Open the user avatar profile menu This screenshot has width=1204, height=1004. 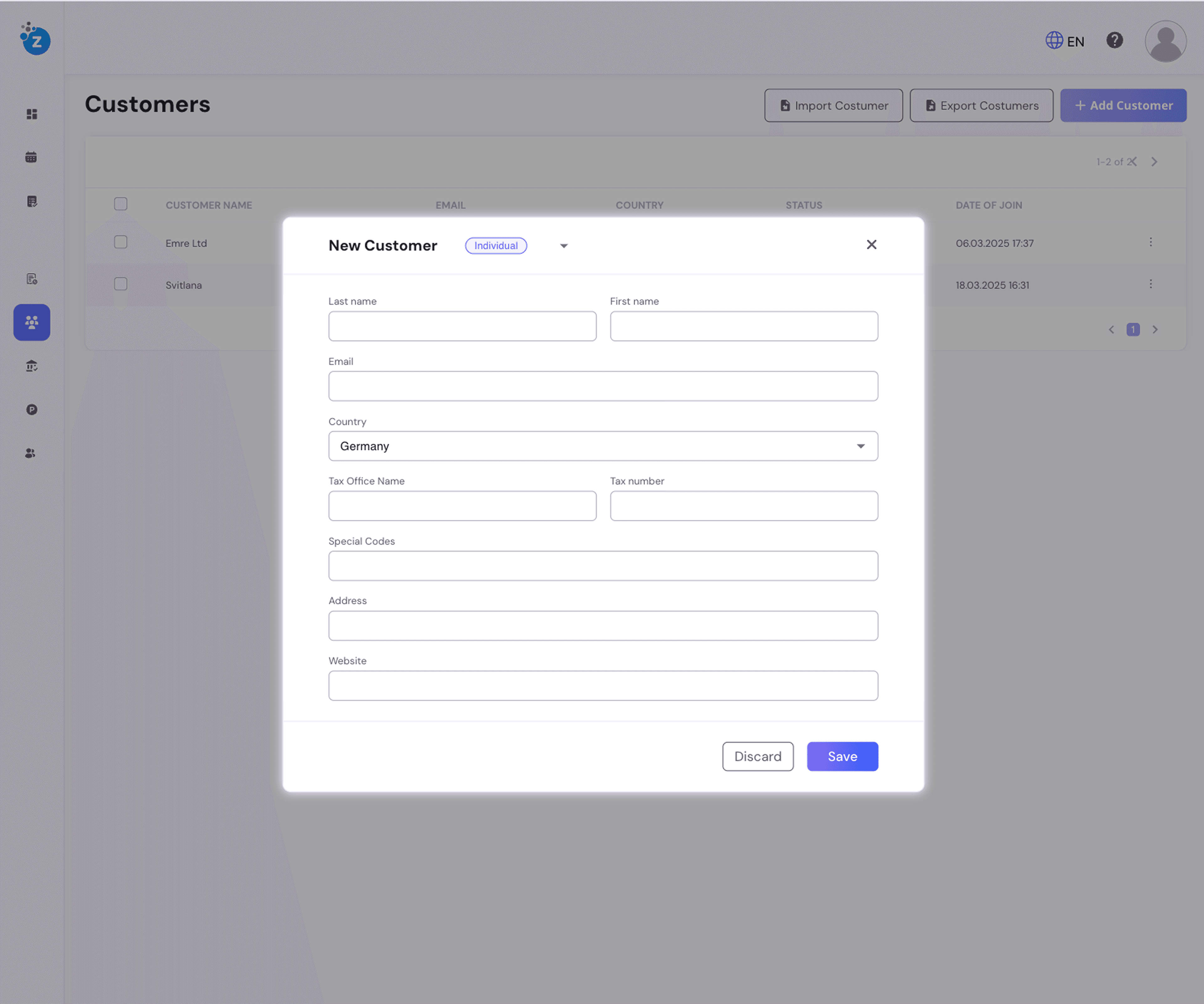pyautogui.click(x=1165, y=41)
